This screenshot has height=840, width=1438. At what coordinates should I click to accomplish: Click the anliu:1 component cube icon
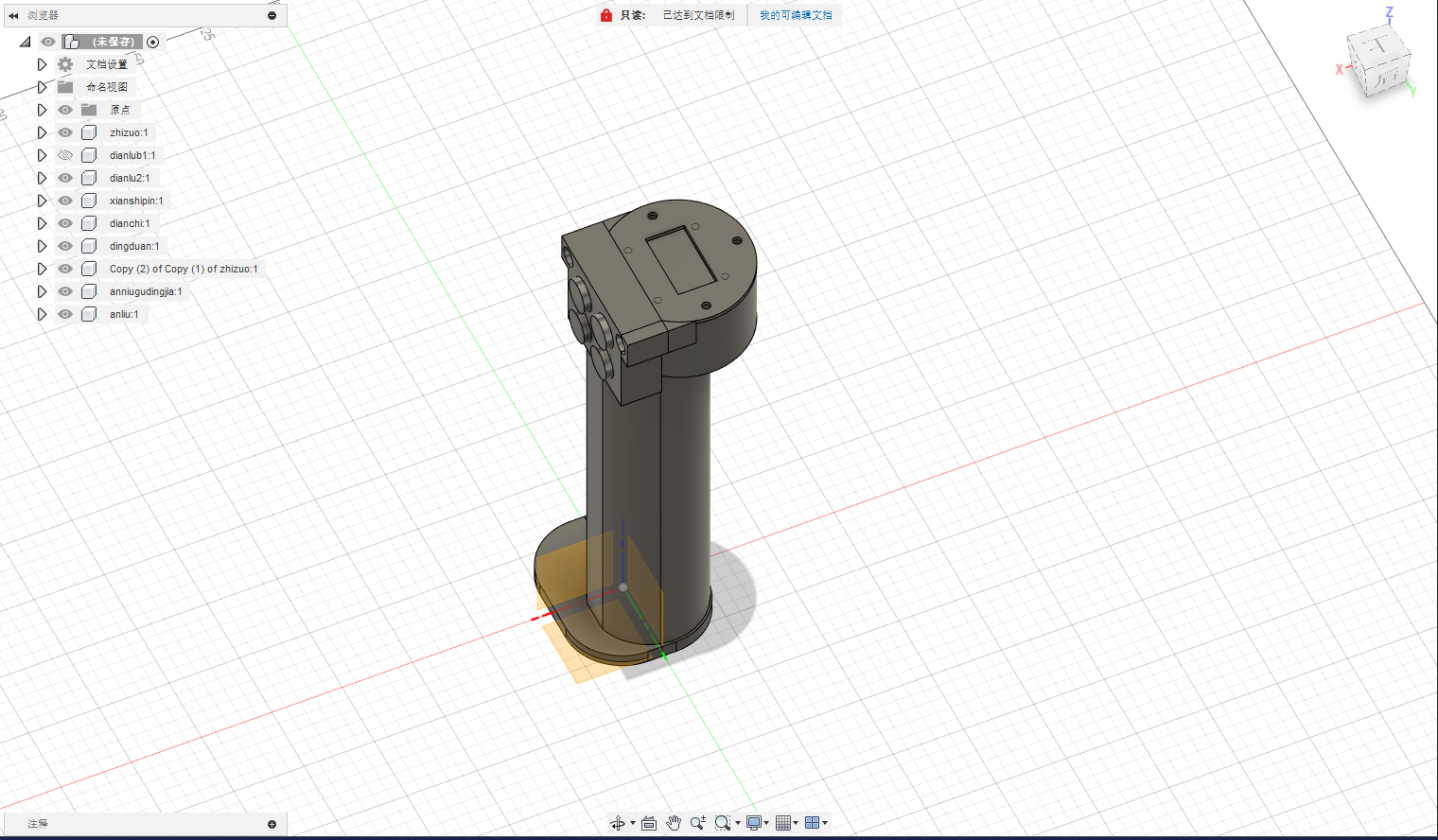(x=89, y=314)
